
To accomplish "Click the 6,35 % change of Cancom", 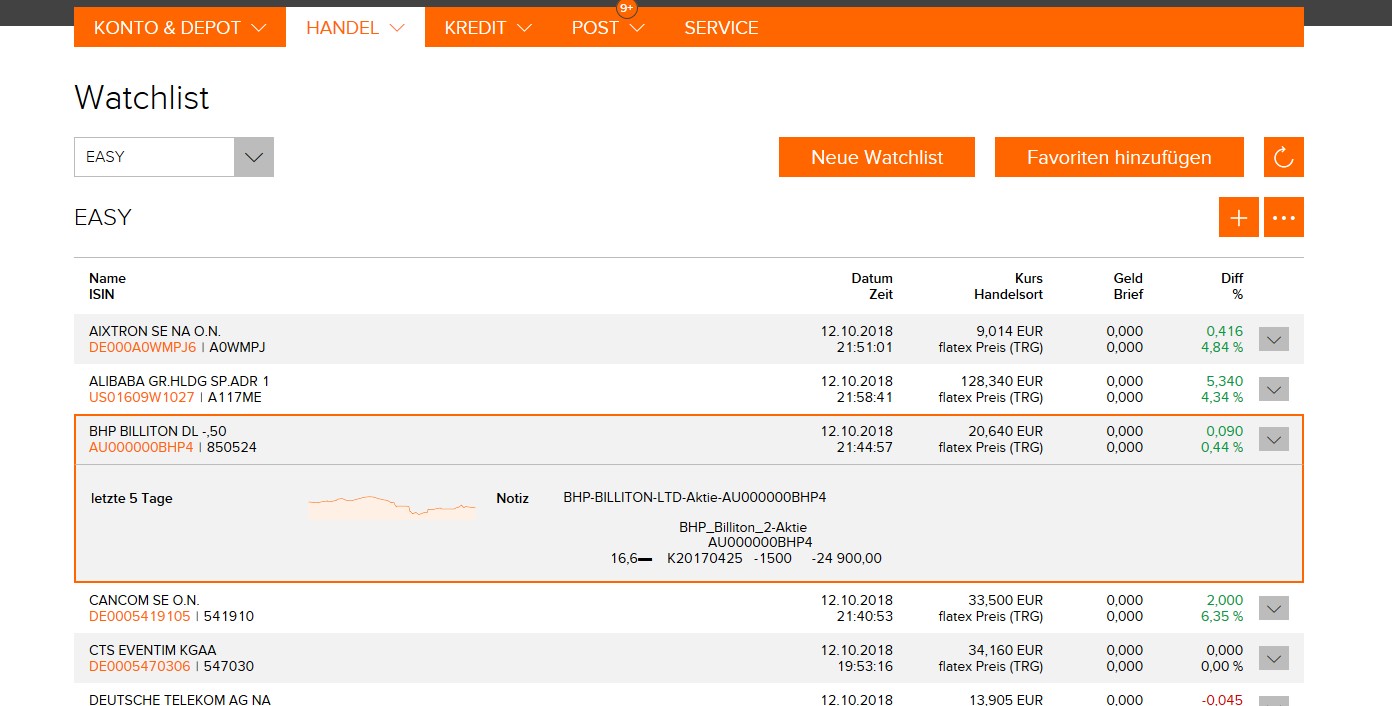I will coord(1222,616).
